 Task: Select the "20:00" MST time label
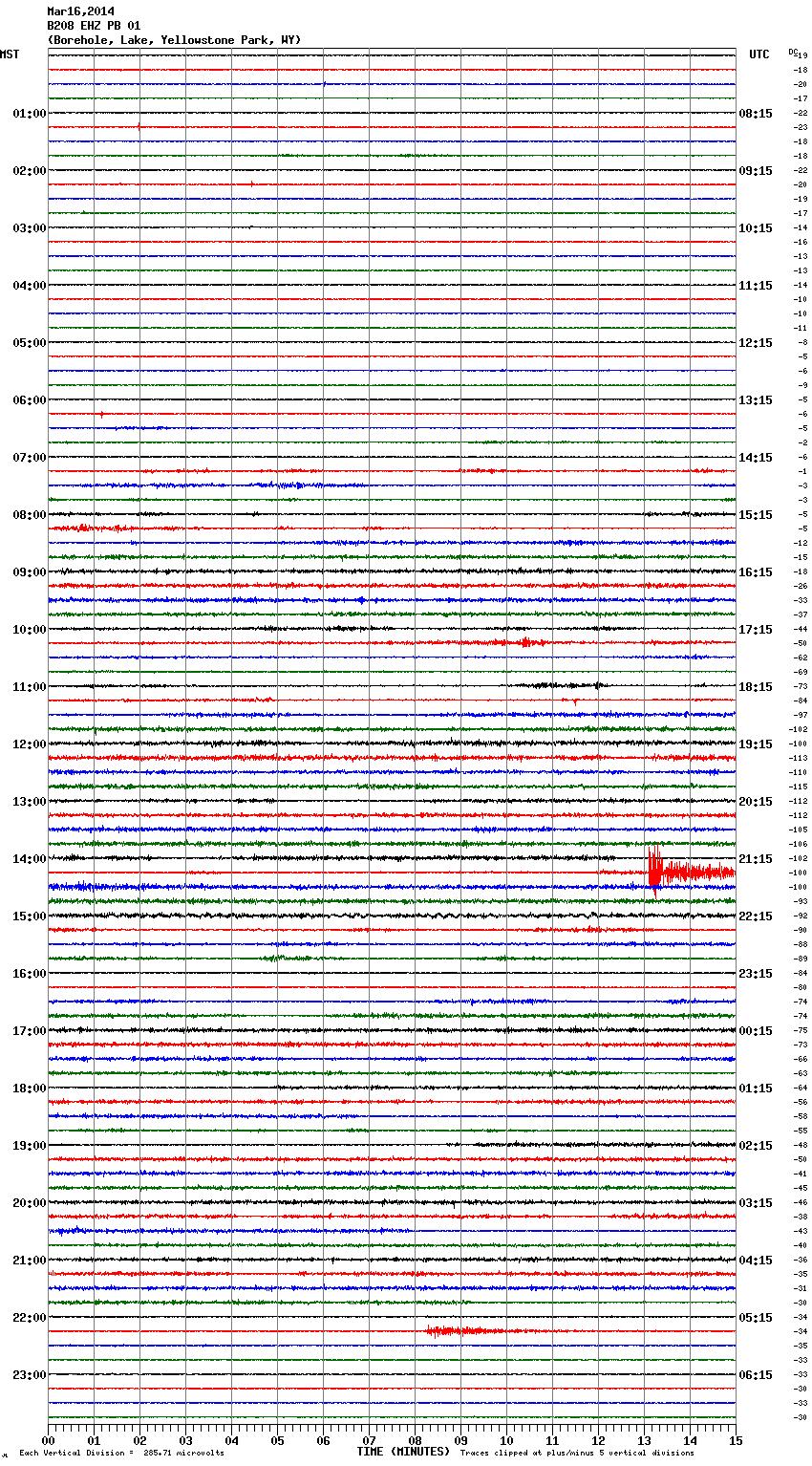[30, 1203]
